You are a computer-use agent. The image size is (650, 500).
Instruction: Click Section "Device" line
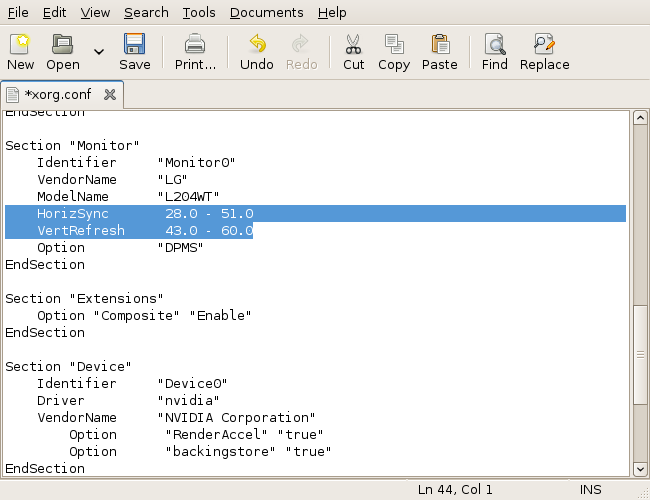pyautogui.click(x=68, y=367)
